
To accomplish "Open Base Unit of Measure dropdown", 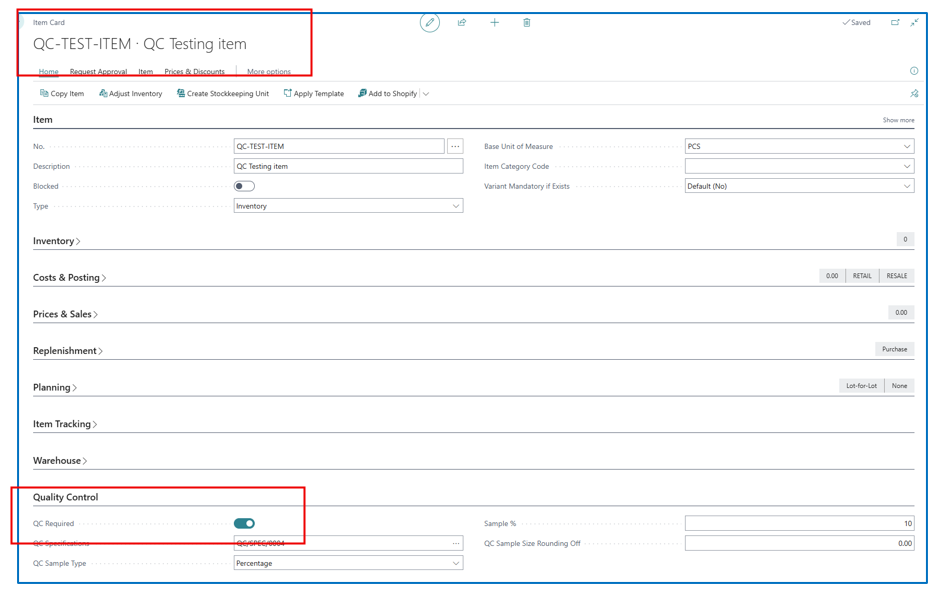I will tap(799, 146).
